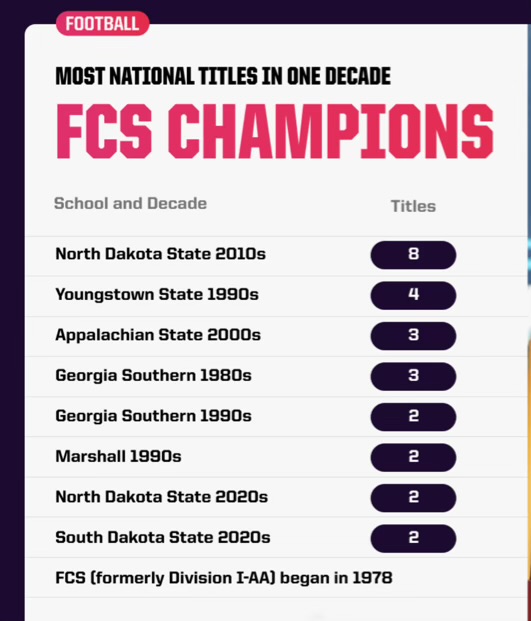Click the 4 titles badge
Viewport: 531px width, 621px height.
413,295
